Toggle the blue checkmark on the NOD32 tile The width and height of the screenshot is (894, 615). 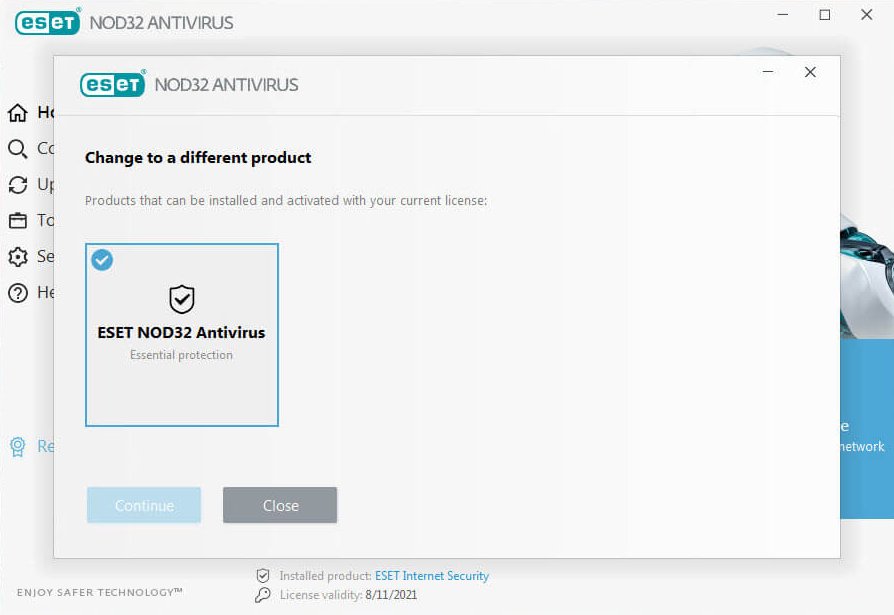click(102, 260)
